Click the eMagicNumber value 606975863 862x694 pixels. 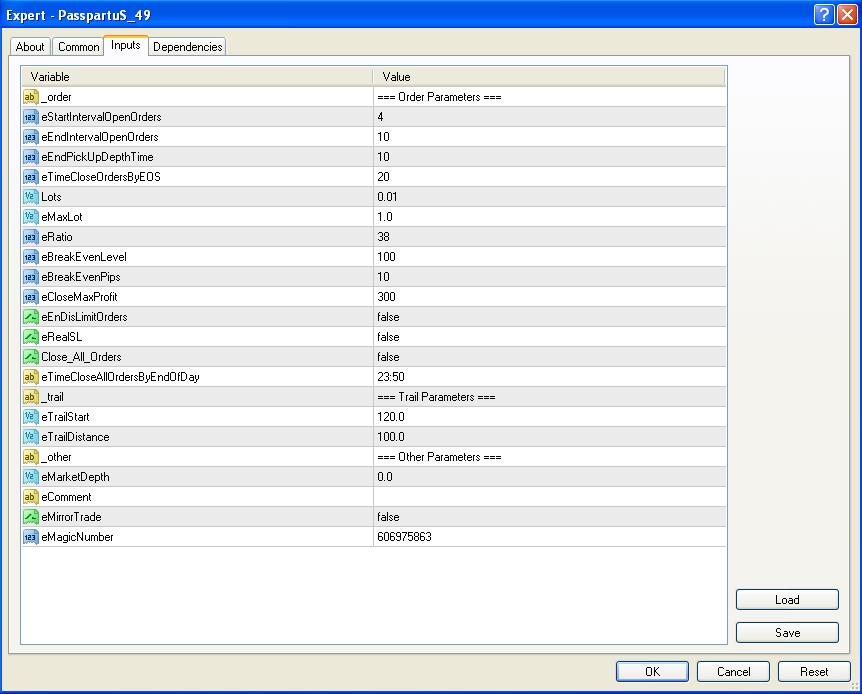404,537
